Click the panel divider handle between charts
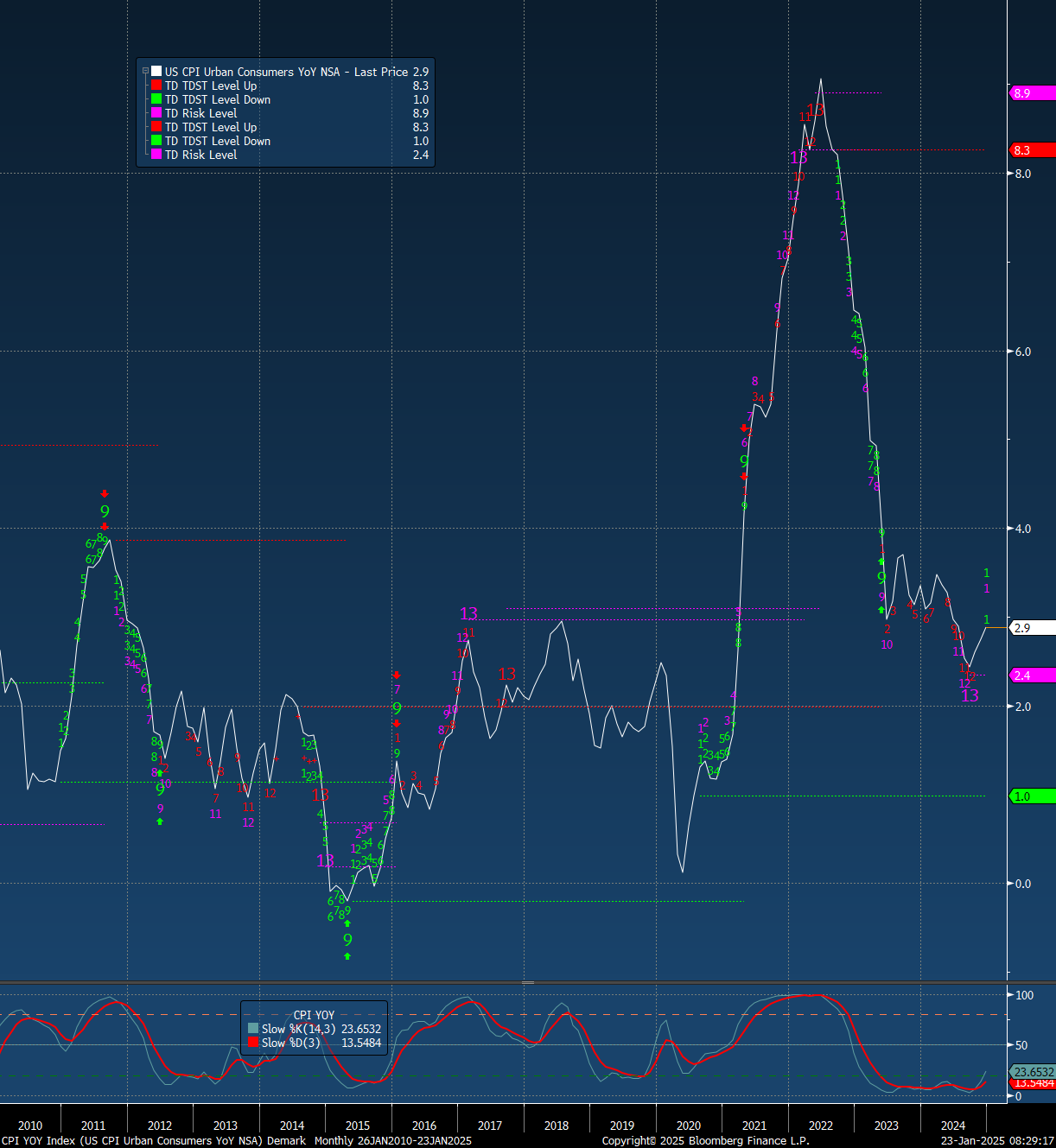 528,983
